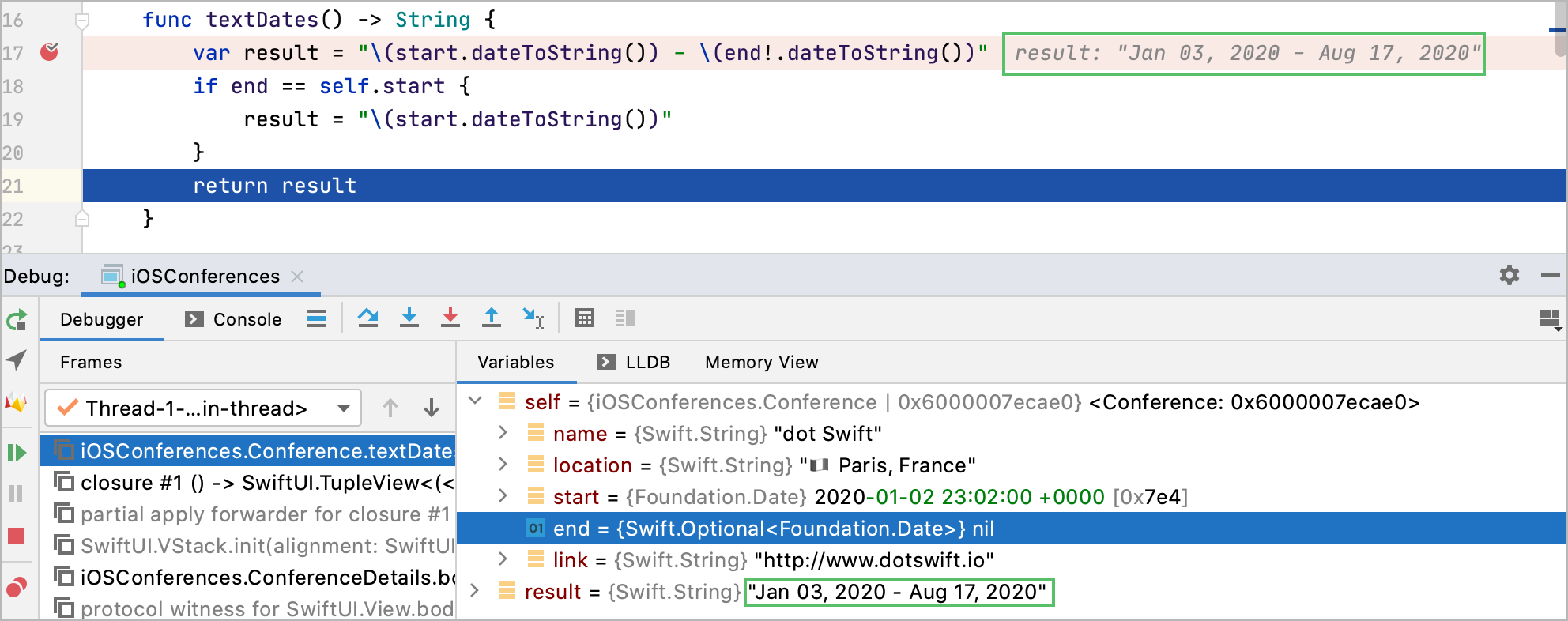
Task: Select the closure #1 TupleView frame
Action: tap(247, 482)
